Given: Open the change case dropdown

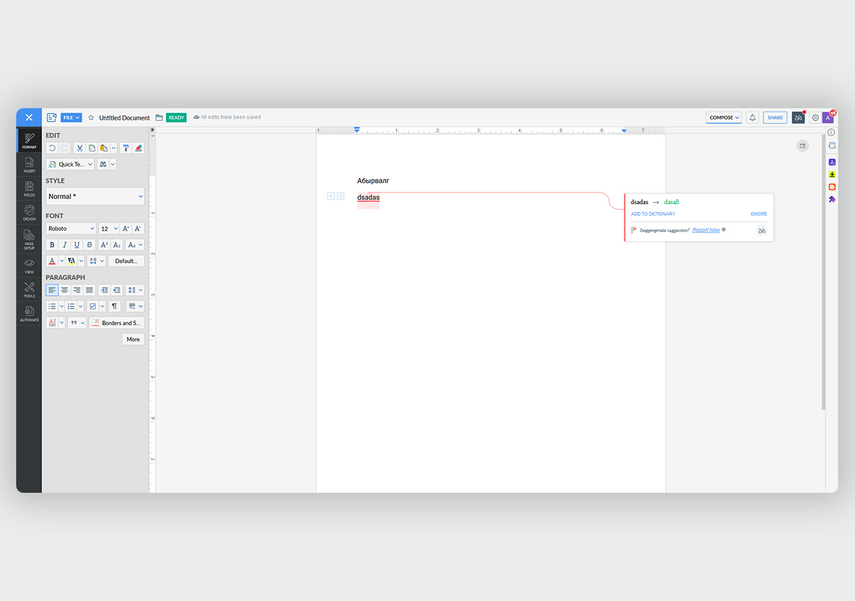Looking at the screenshot, I should pyautogui.click(x=134, y=245).
